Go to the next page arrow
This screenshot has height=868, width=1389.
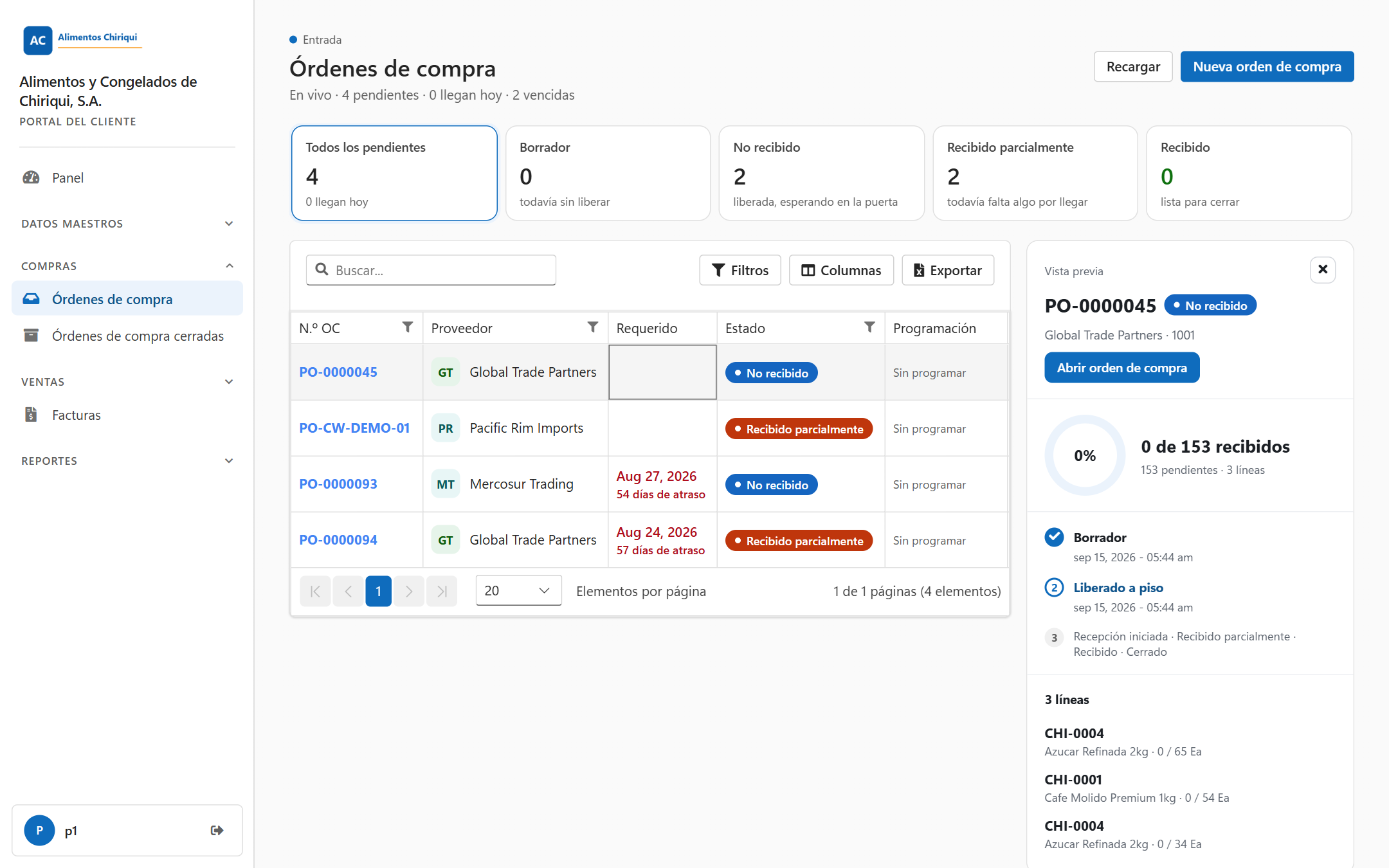[409, 591]
